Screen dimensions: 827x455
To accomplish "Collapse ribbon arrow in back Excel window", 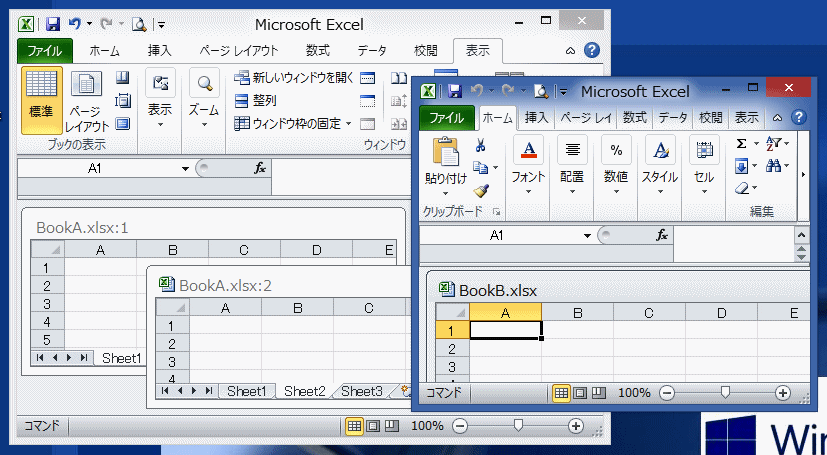I will tap(570, 51).
